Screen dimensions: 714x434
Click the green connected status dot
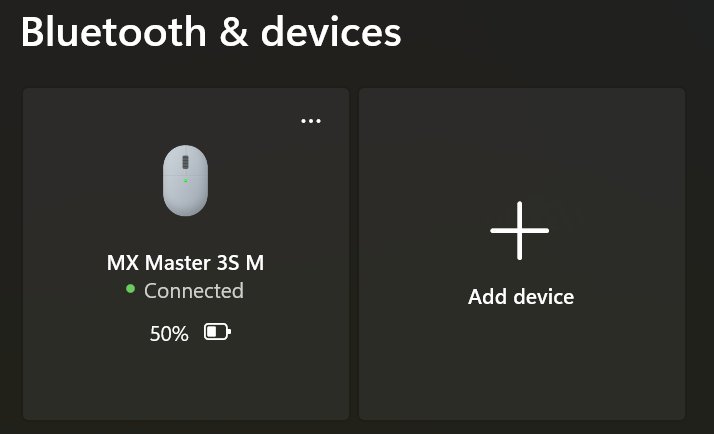(130, 289)
